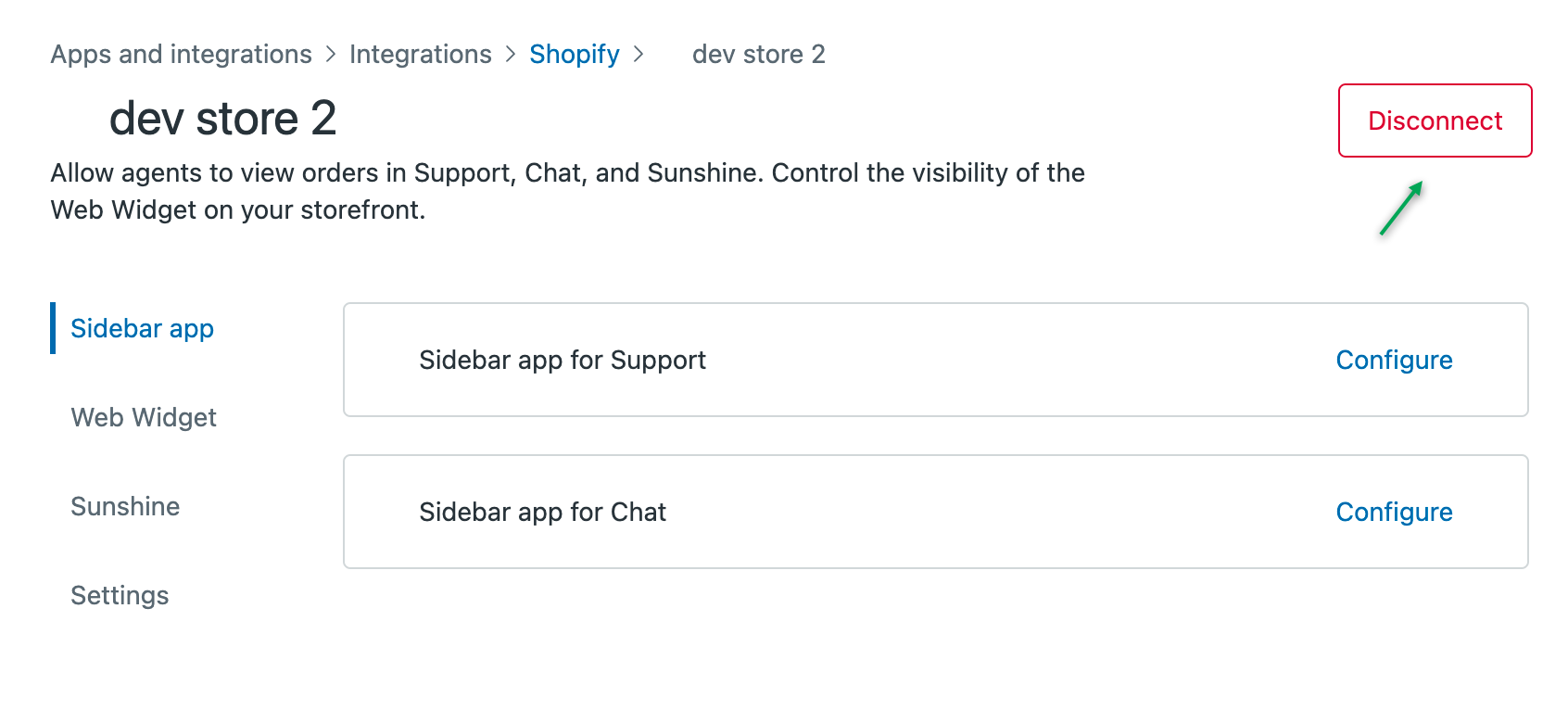Go back to Apps and integrations
The height and width of the screenshot is (710, 1568).
181,55
